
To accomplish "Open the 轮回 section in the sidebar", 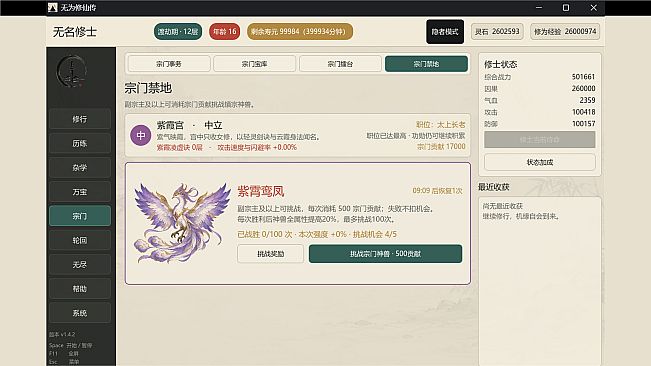I will point(80,240).
